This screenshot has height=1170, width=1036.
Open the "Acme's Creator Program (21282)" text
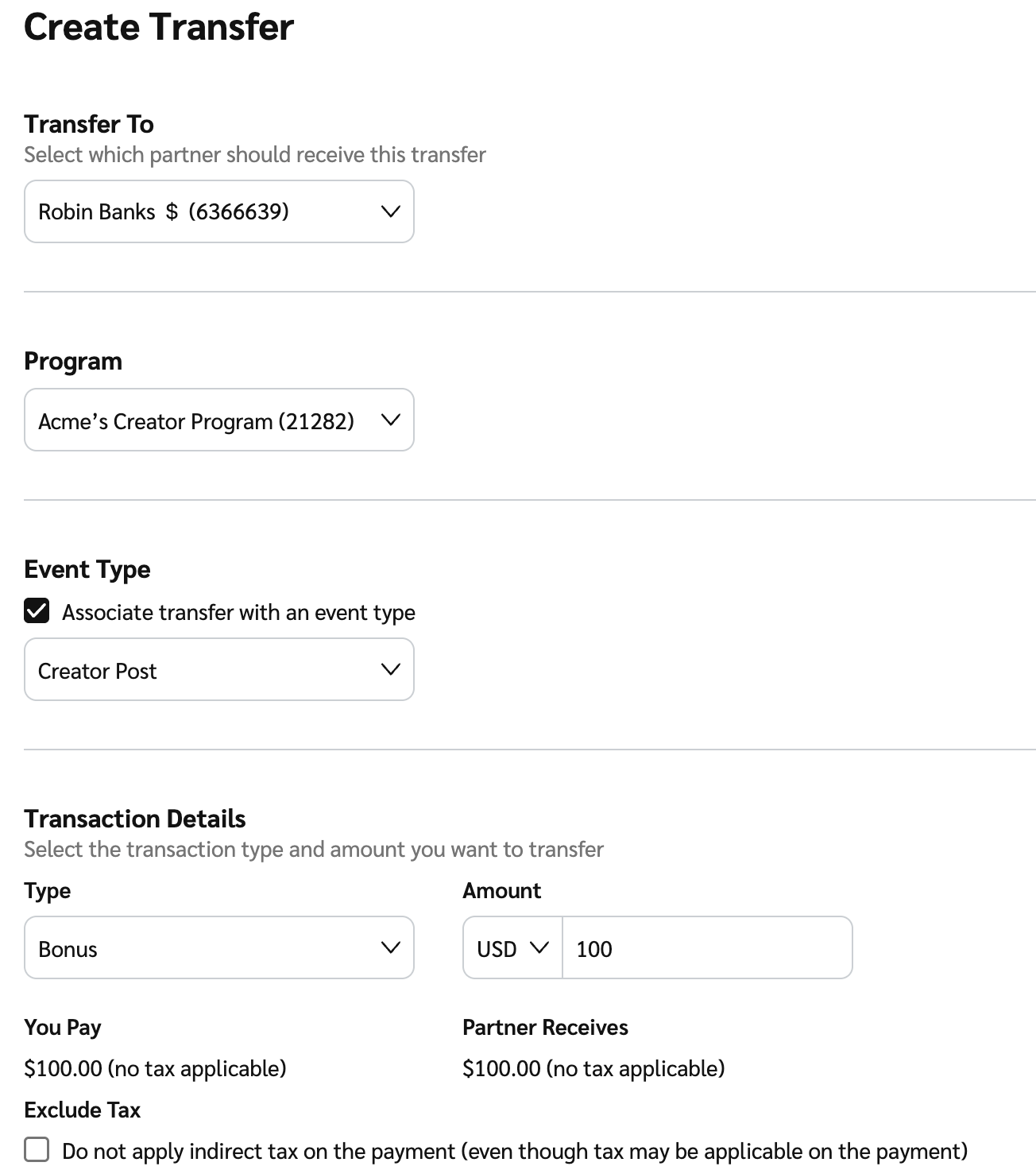[x=196, y=421]
